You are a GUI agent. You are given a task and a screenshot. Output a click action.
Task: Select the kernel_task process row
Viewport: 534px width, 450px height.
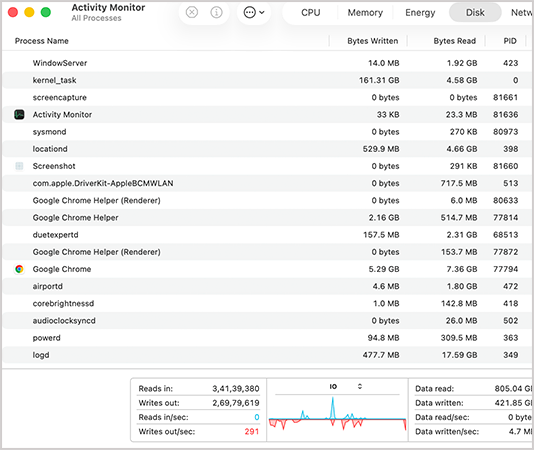pos(267,80)
